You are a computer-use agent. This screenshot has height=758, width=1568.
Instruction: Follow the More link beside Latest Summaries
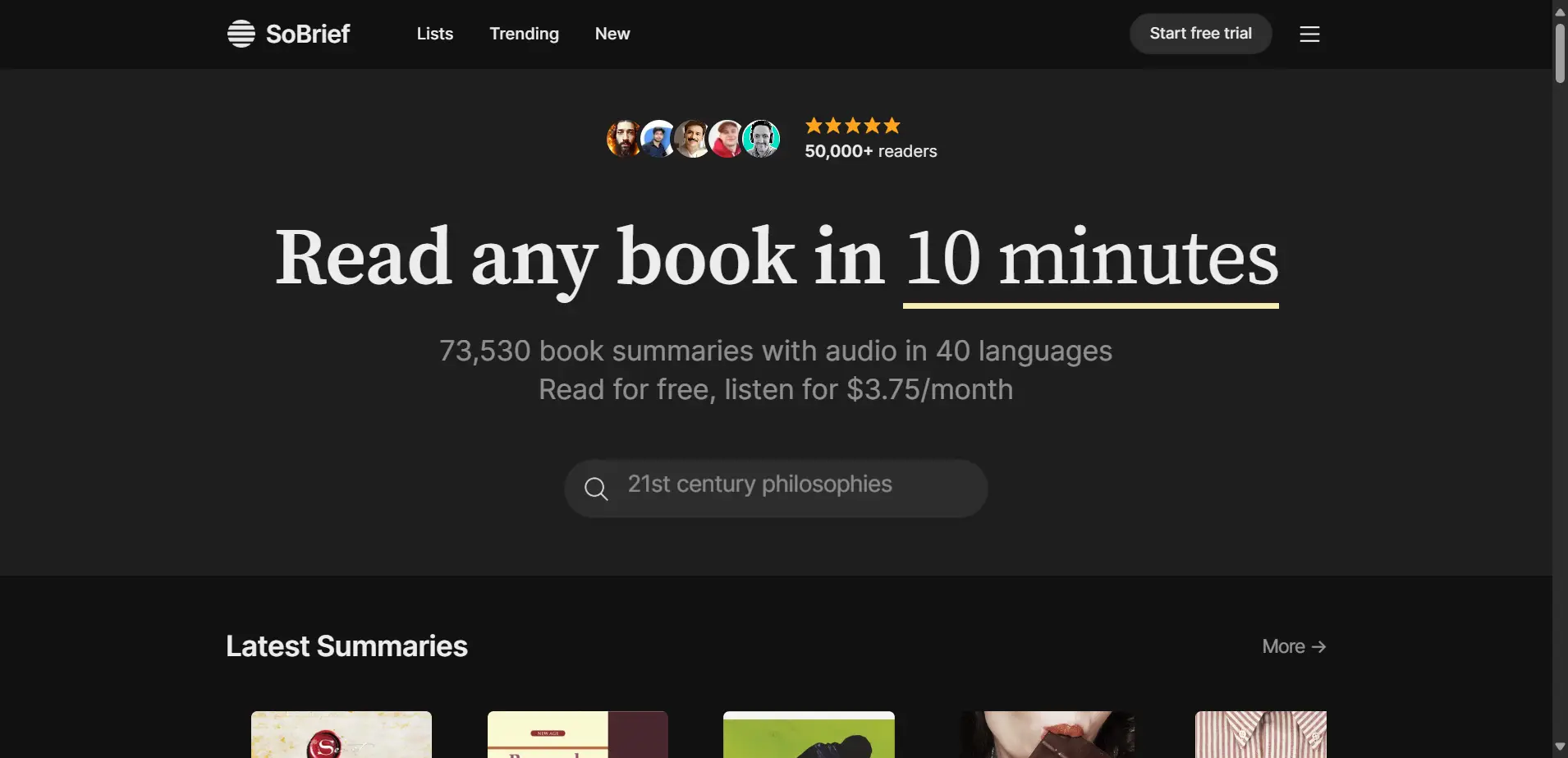1293,646
